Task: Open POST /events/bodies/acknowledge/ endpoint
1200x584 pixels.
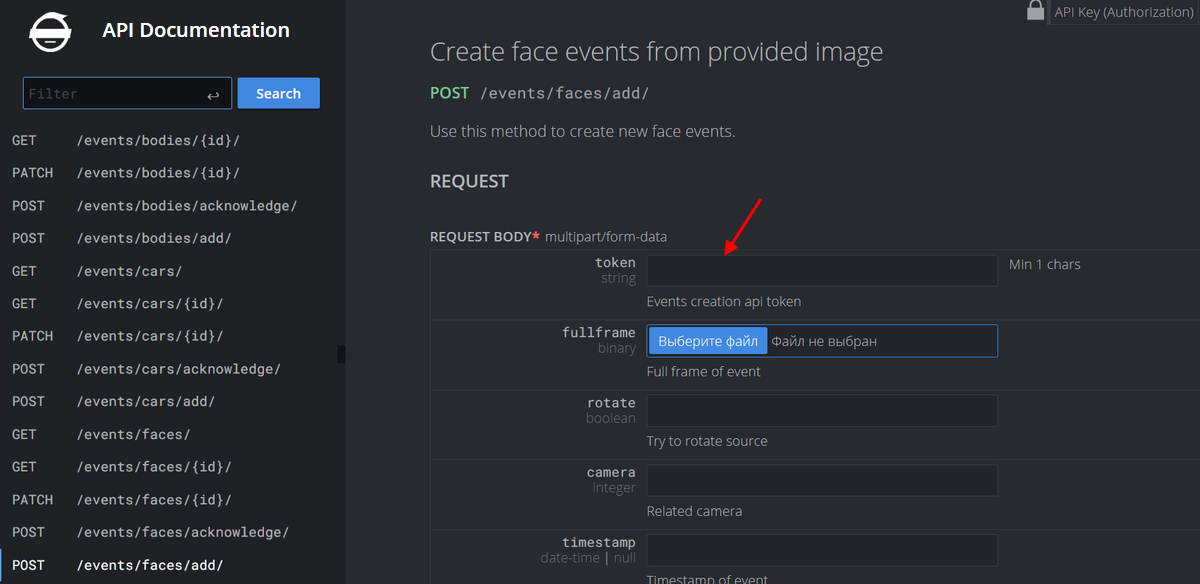Action: click(x=186, y=206)
